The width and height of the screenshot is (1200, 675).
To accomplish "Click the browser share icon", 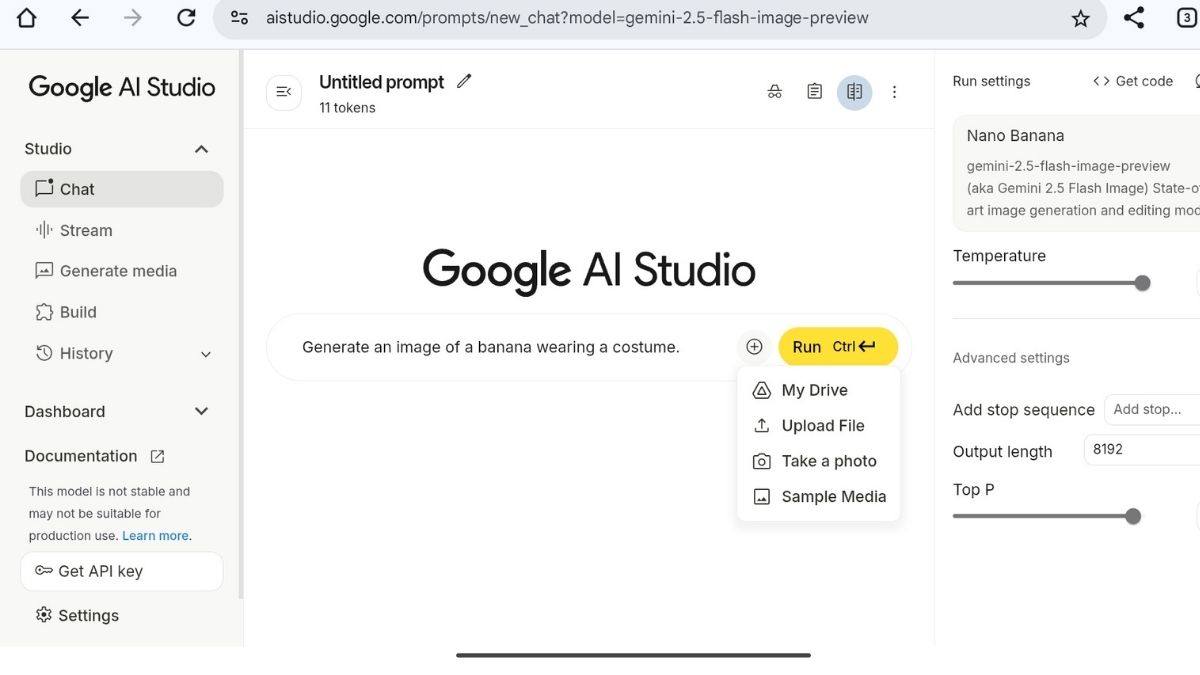I will click(x=1134, y=18).
